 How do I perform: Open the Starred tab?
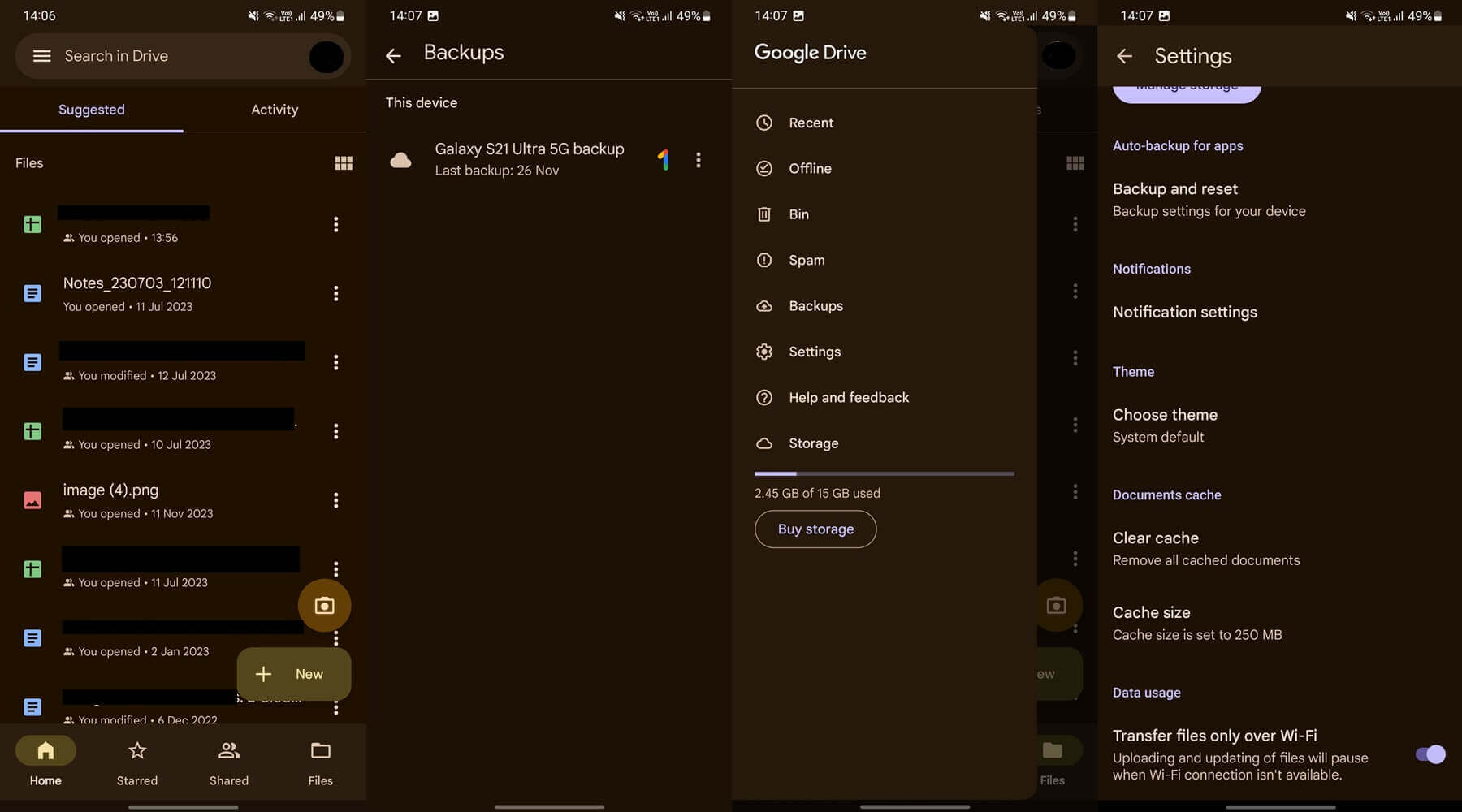[137, 762]
